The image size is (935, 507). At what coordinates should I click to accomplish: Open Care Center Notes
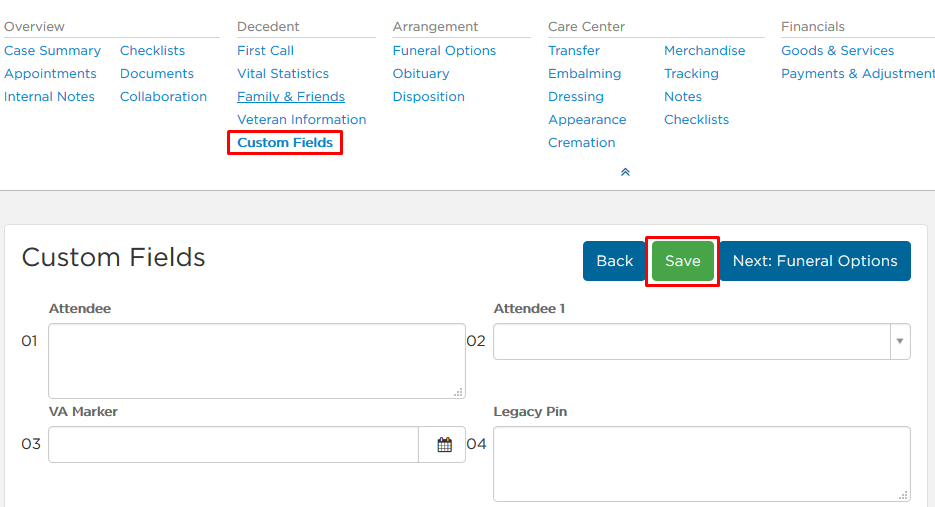(683, 97)
